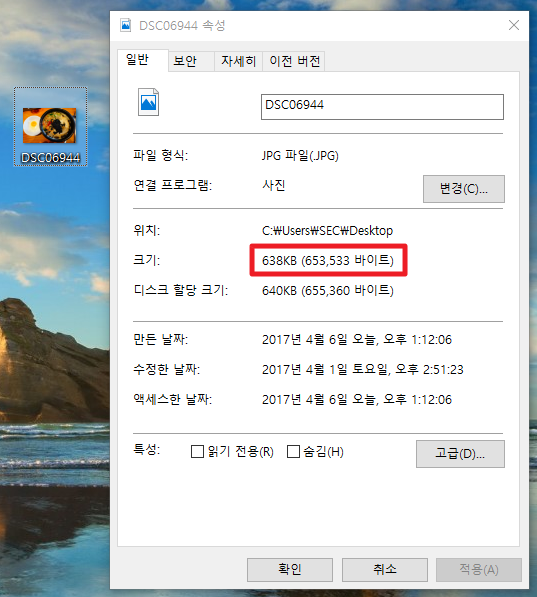Click the 액세스한 날짜 date value
537x597 pixels.
pos(357,399)
